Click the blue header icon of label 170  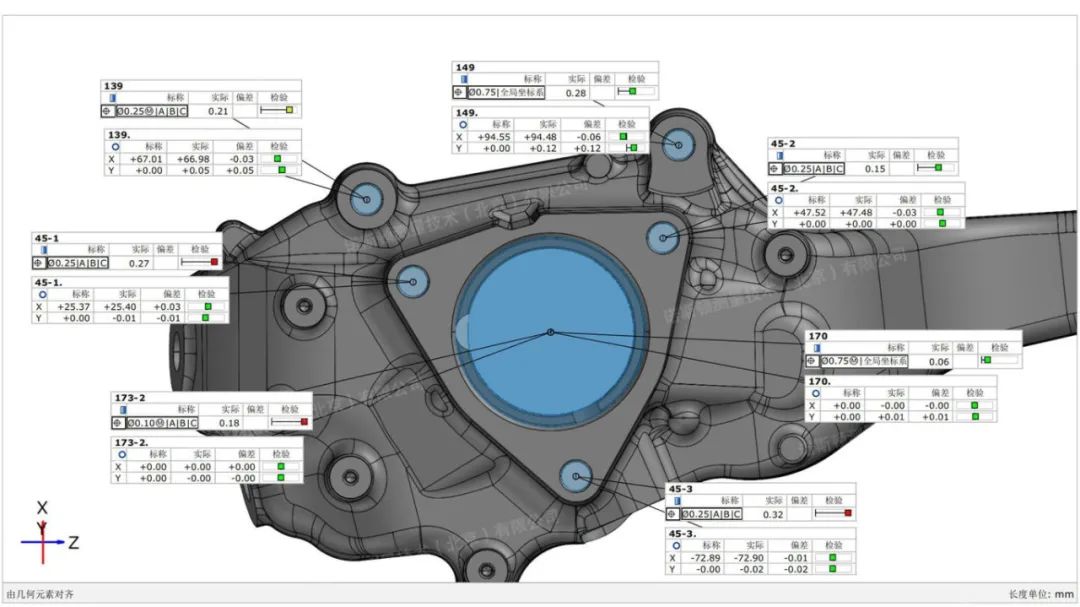[x=817, y=348]
